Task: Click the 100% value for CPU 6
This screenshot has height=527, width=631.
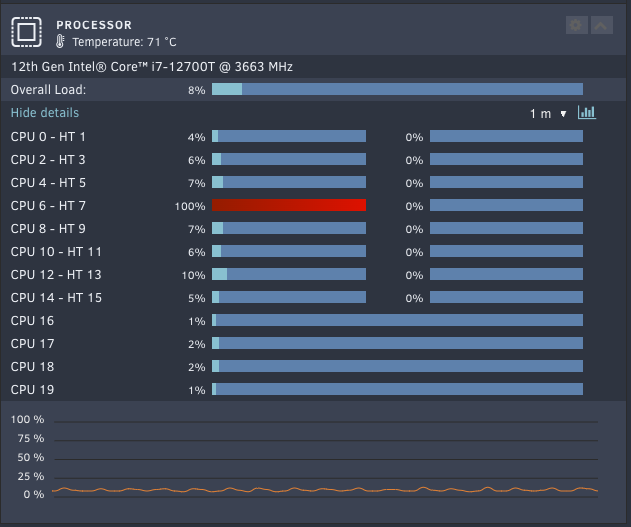Action: coord(190,206)
